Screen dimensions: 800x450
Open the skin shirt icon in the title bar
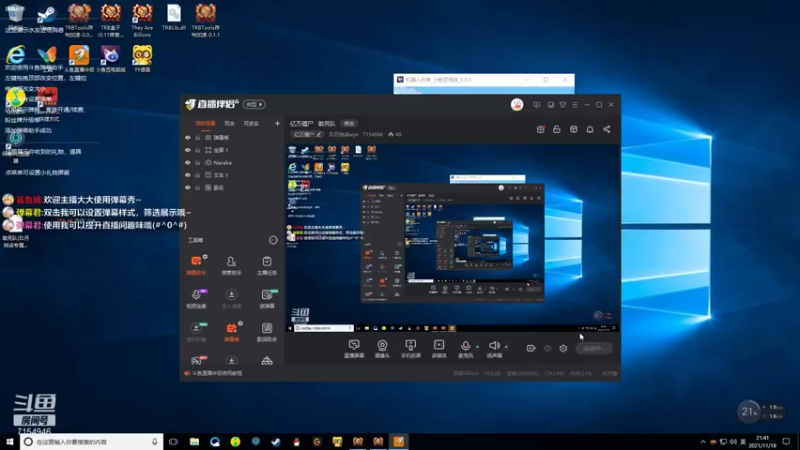point(563,105)
